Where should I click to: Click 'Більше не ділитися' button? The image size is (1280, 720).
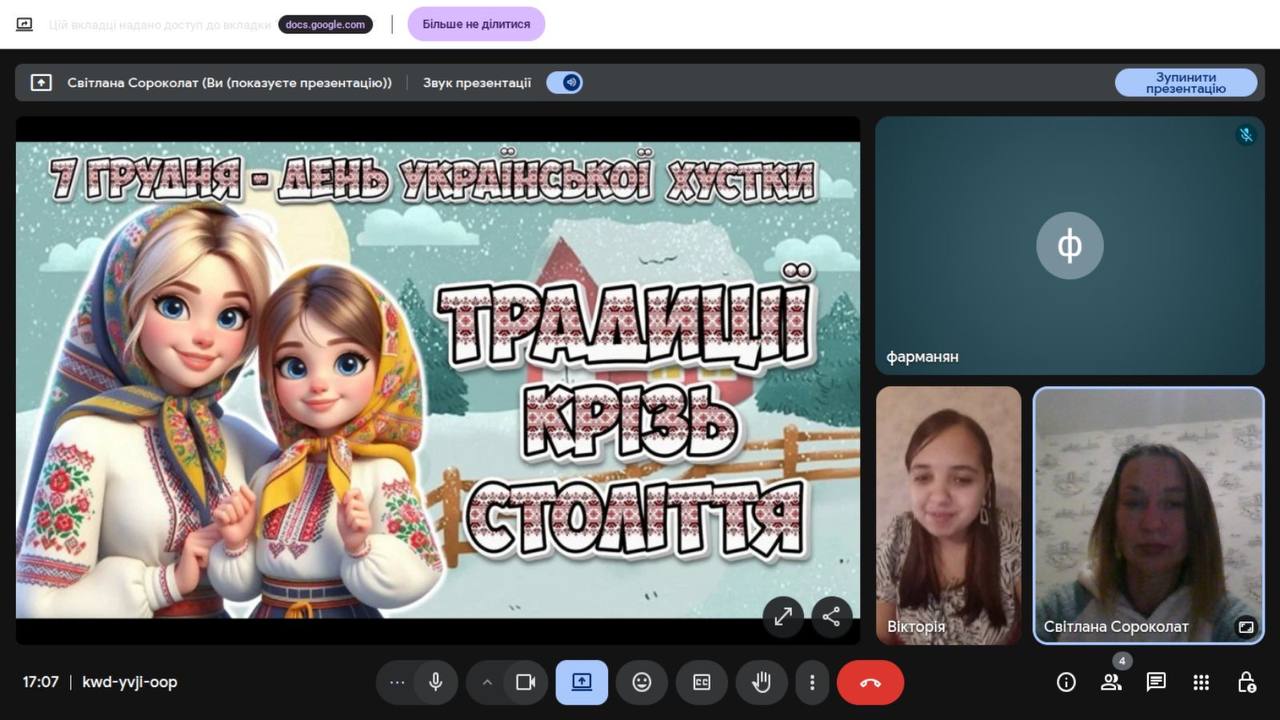[476, 24]
